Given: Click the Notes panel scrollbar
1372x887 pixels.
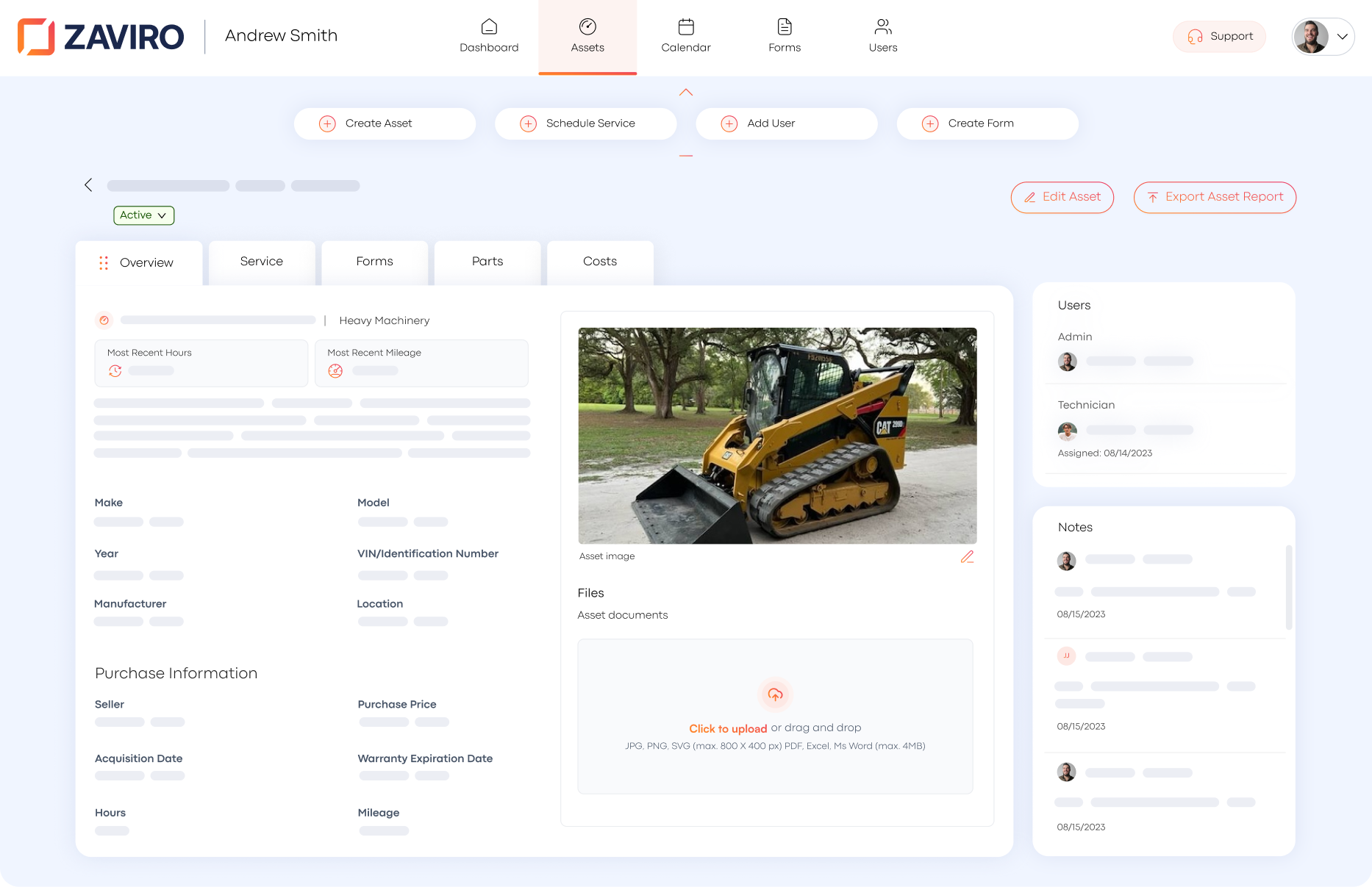Looking at the screenshot, I should pos(1289,587).
